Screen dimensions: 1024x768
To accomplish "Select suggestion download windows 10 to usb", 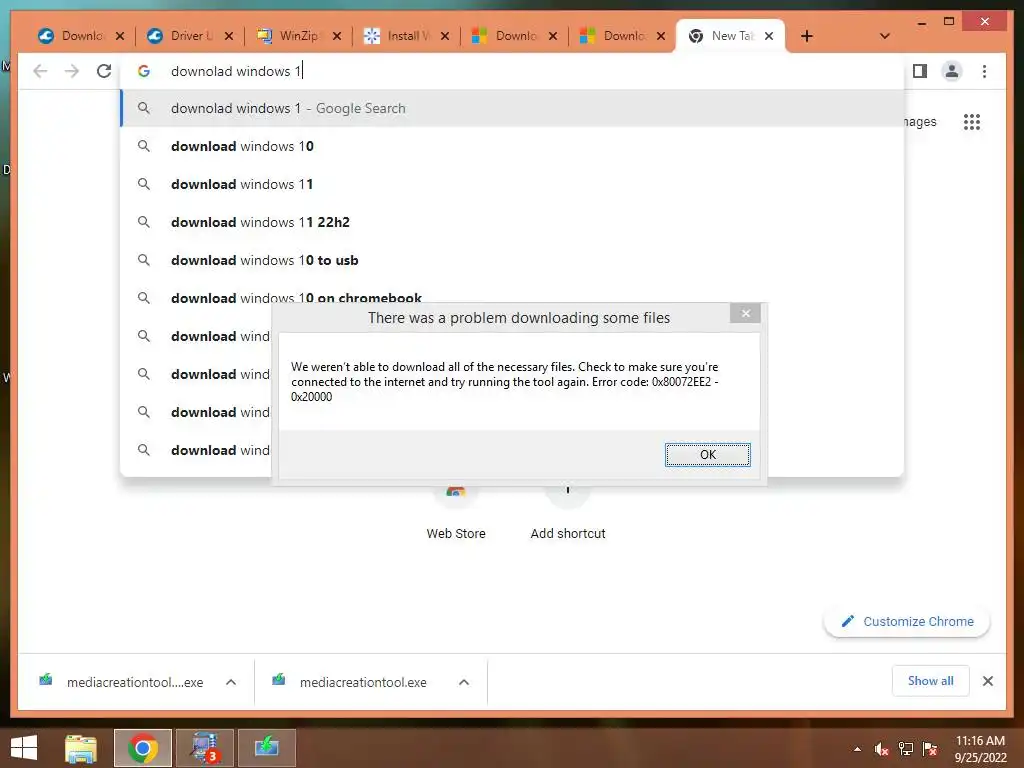I will point(512,260).
